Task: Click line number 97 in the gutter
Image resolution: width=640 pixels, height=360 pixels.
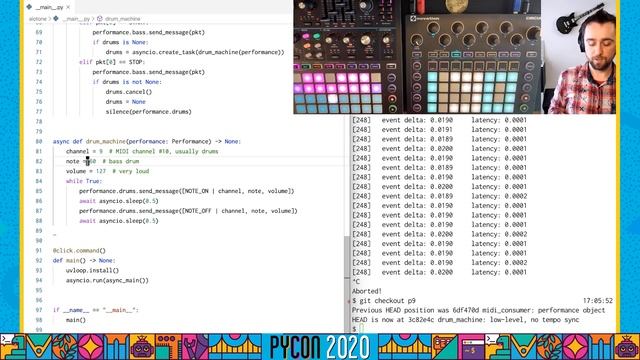Action: pos(39,310)
